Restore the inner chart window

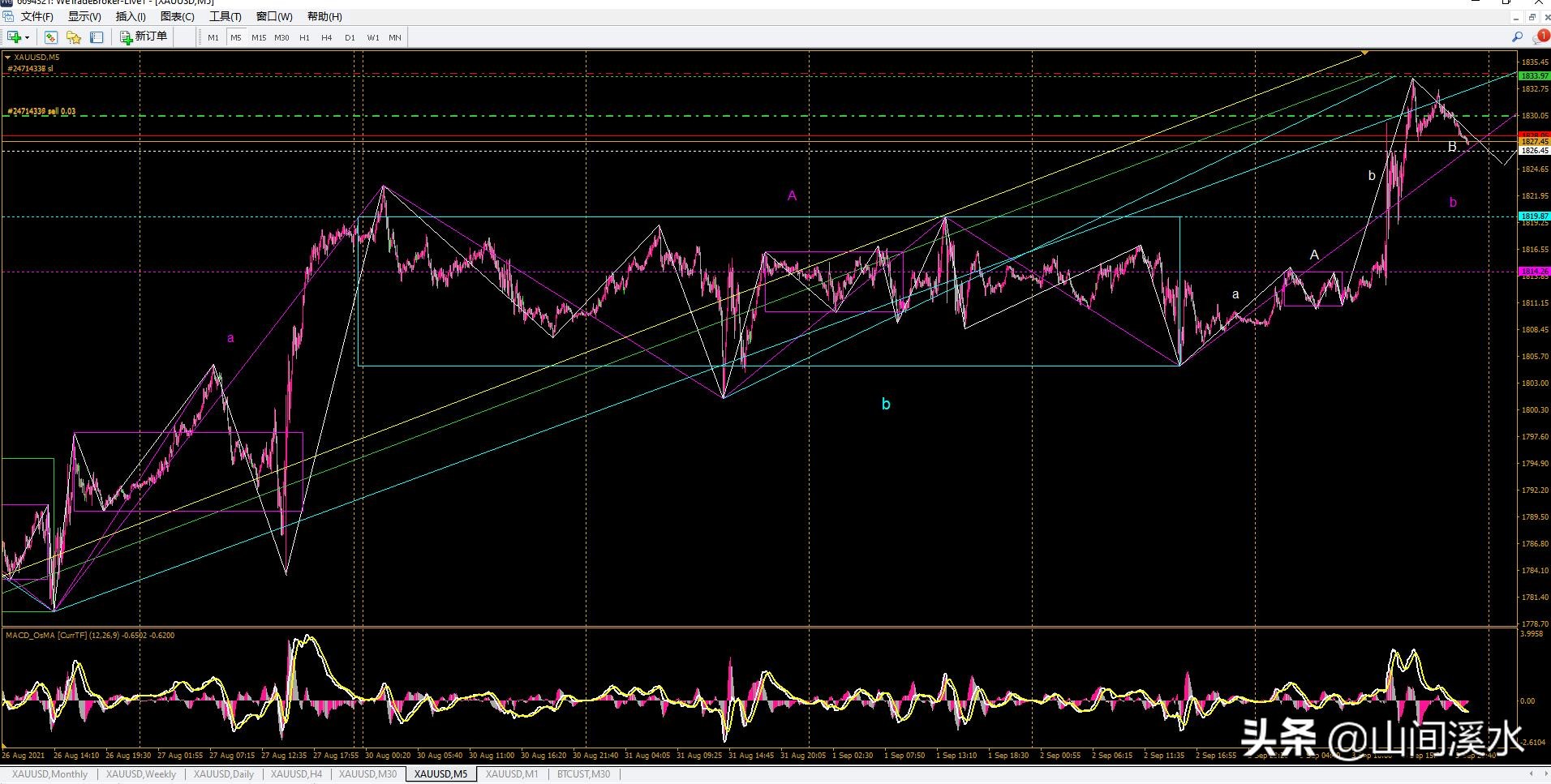[1532, 17]
